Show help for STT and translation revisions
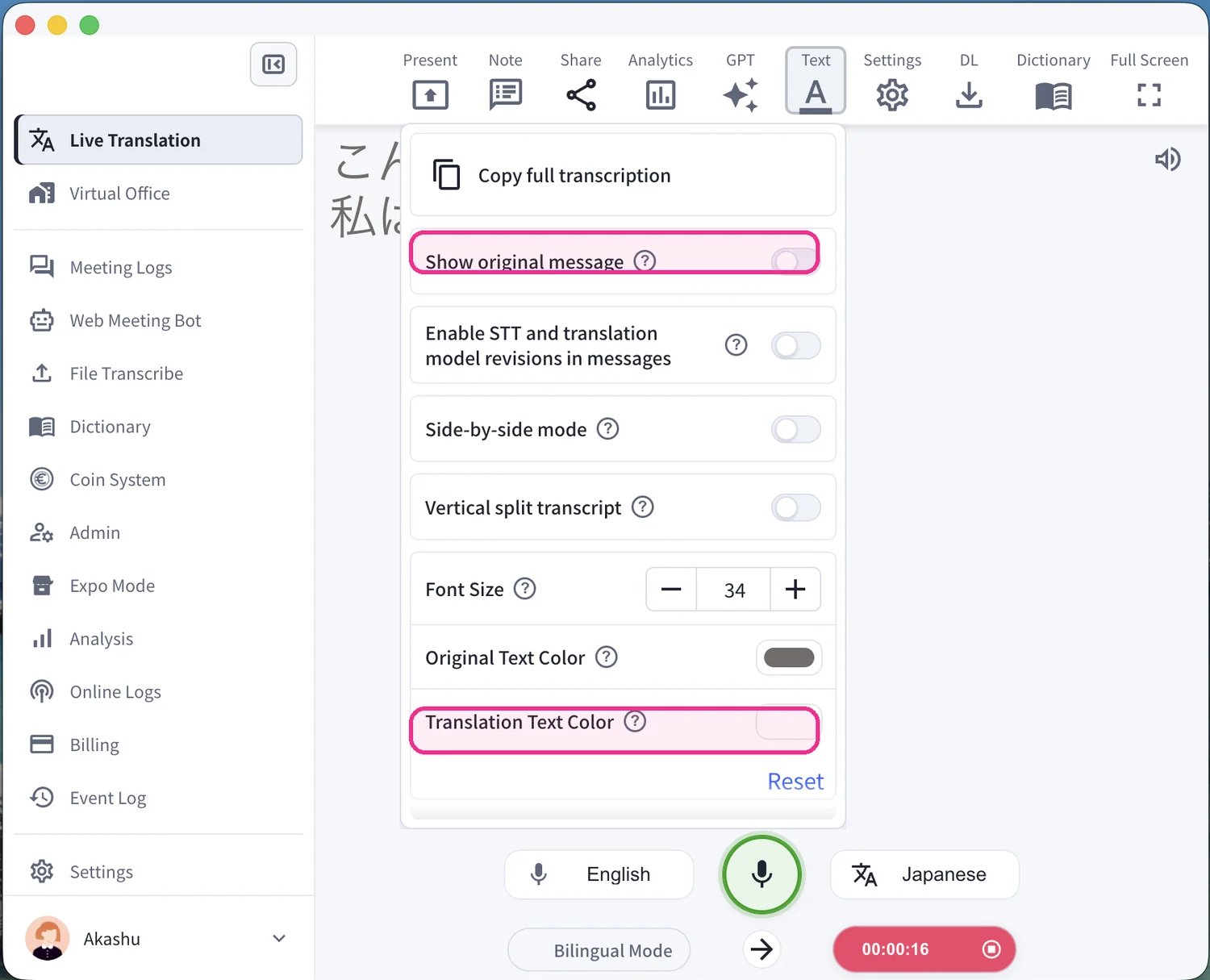 pyautogui.click(x=736, y=345)
